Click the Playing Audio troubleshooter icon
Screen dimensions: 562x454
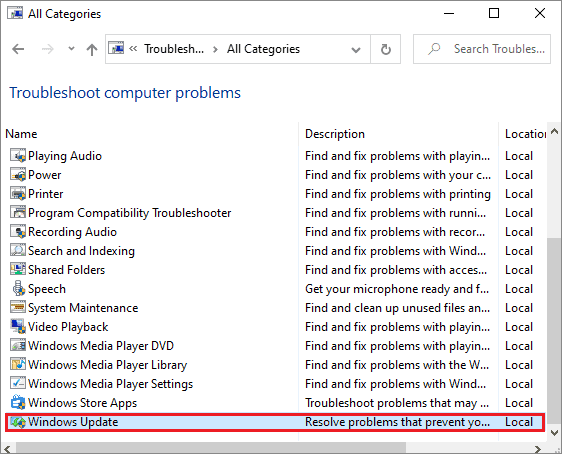(18, 156)
